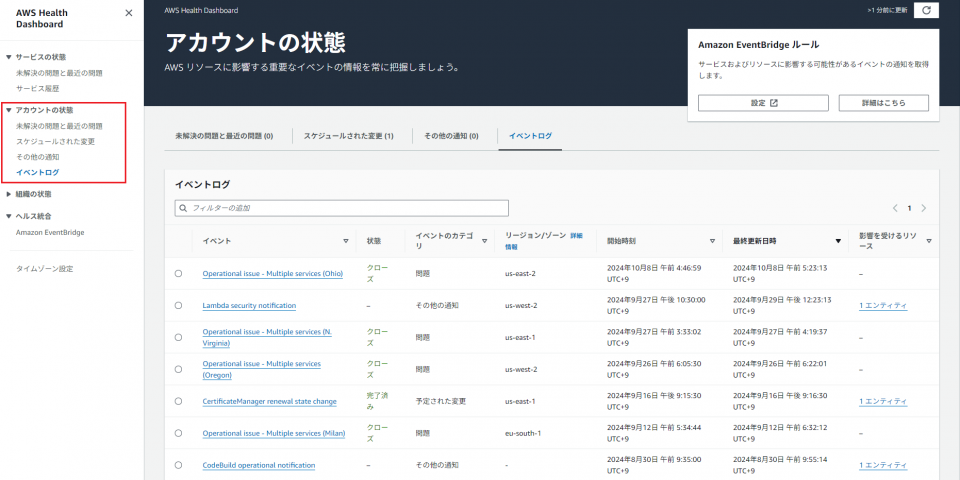Image resolution: width=960 pixels, height=480 pixels.
Task: Refresh the dashboard with the reload icon
Action: [x=926, y=10]
